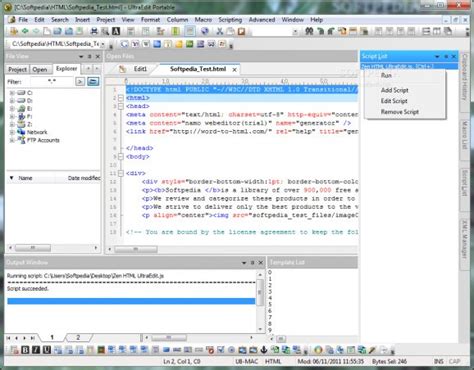The image size is (474, 370).
Task: Click the print preview magnifier icon
Action: [x=105, y=31]
